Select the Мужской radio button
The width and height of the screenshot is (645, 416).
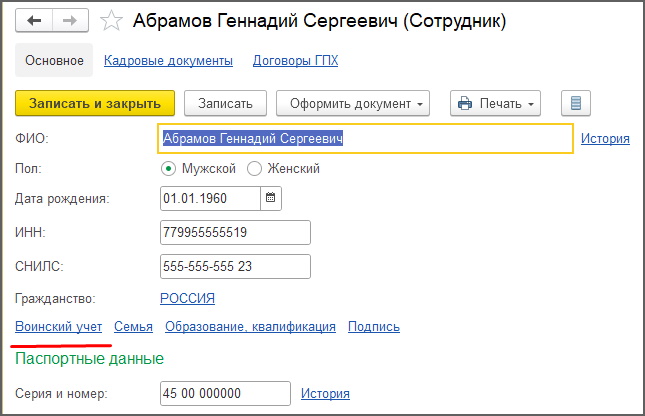168,169
